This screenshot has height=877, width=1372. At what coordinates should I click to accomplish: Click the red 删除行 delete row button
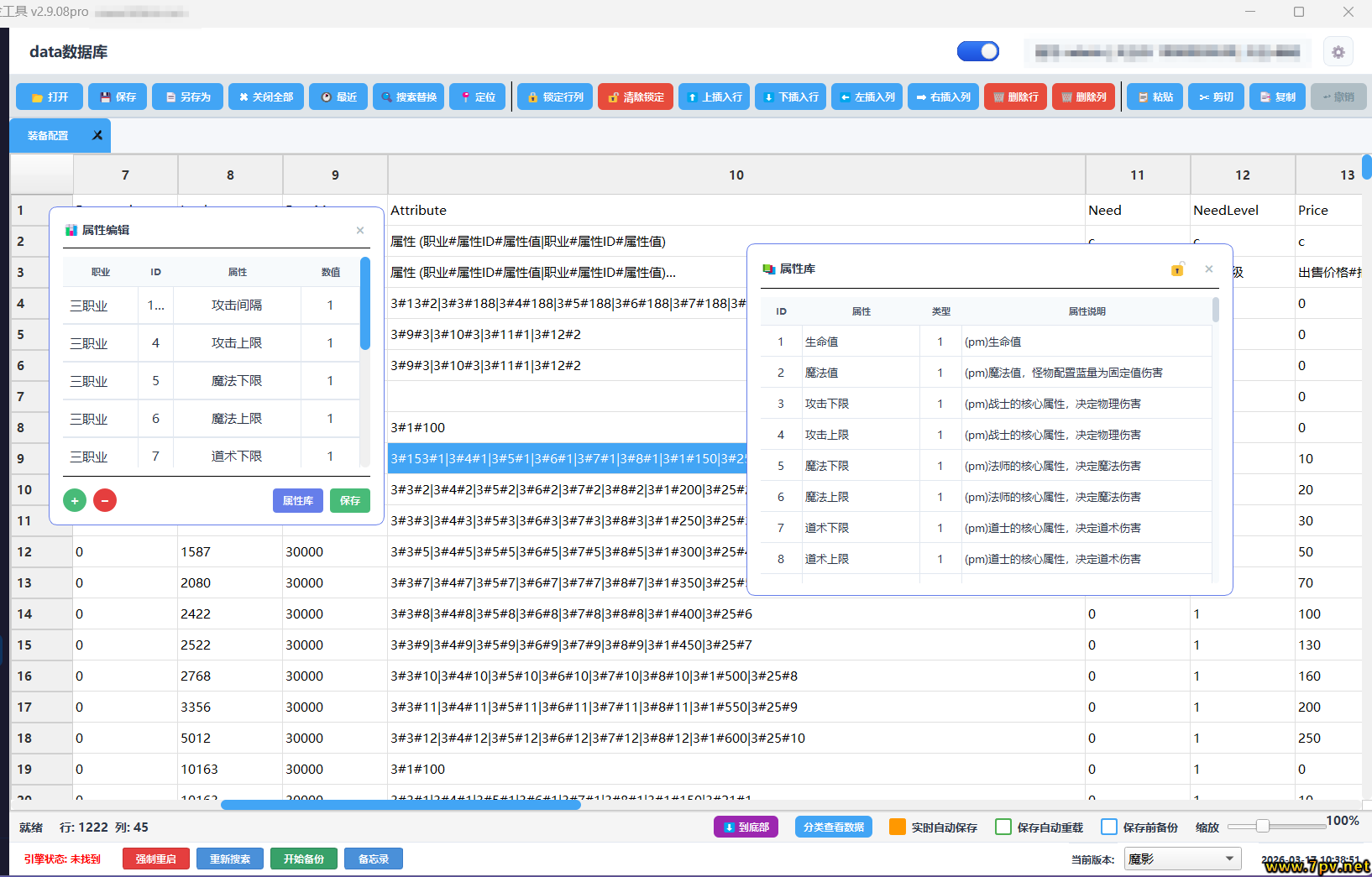(x=1015, y=97)
